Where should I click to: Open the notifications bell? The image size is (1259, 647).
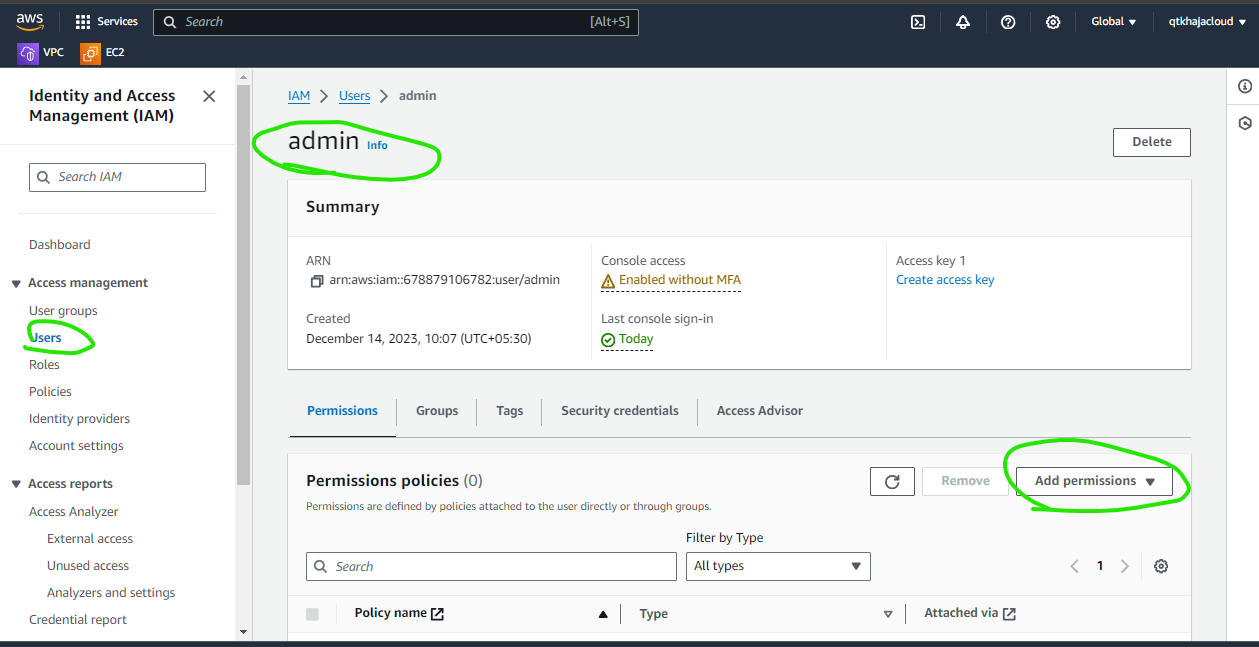[x=963, y=22]
